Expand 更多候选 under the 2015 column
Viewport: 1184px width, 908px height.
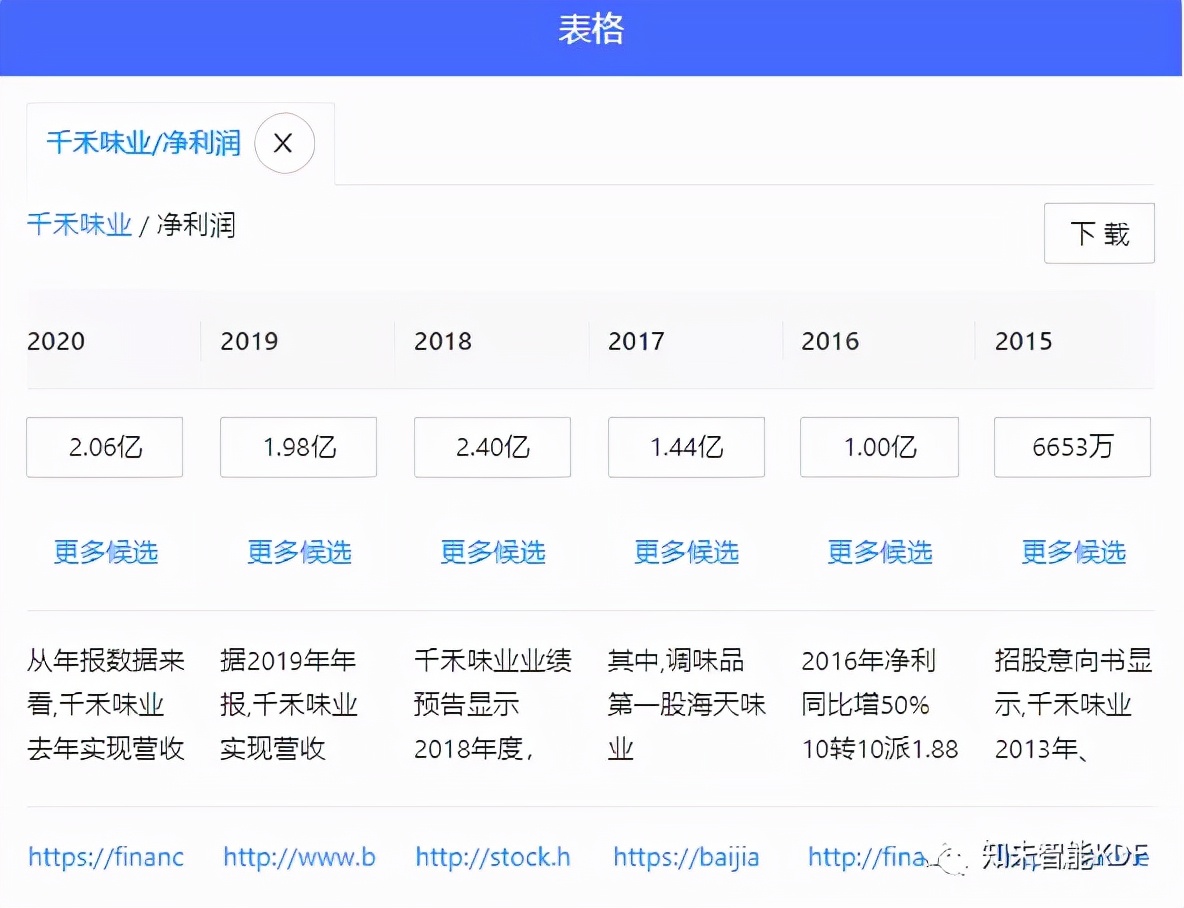point(1073,551)
